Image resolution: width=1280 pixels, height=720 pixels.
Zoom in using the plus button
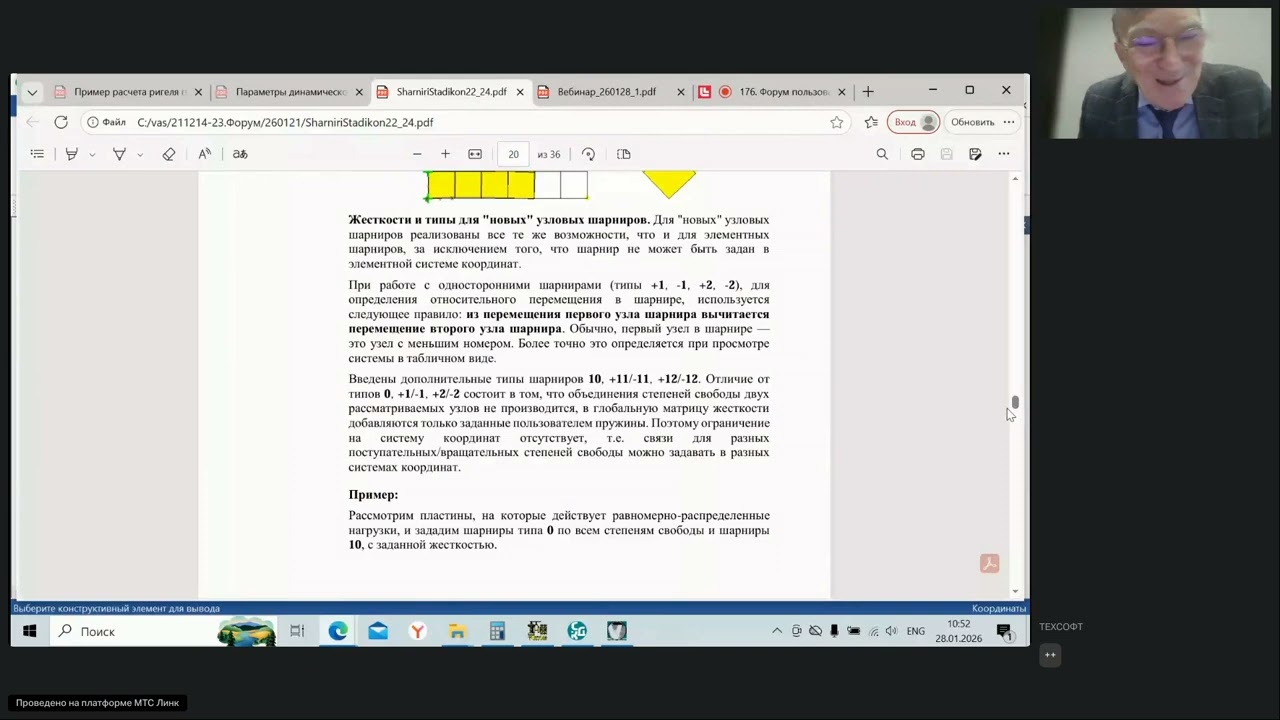(445, 154)
